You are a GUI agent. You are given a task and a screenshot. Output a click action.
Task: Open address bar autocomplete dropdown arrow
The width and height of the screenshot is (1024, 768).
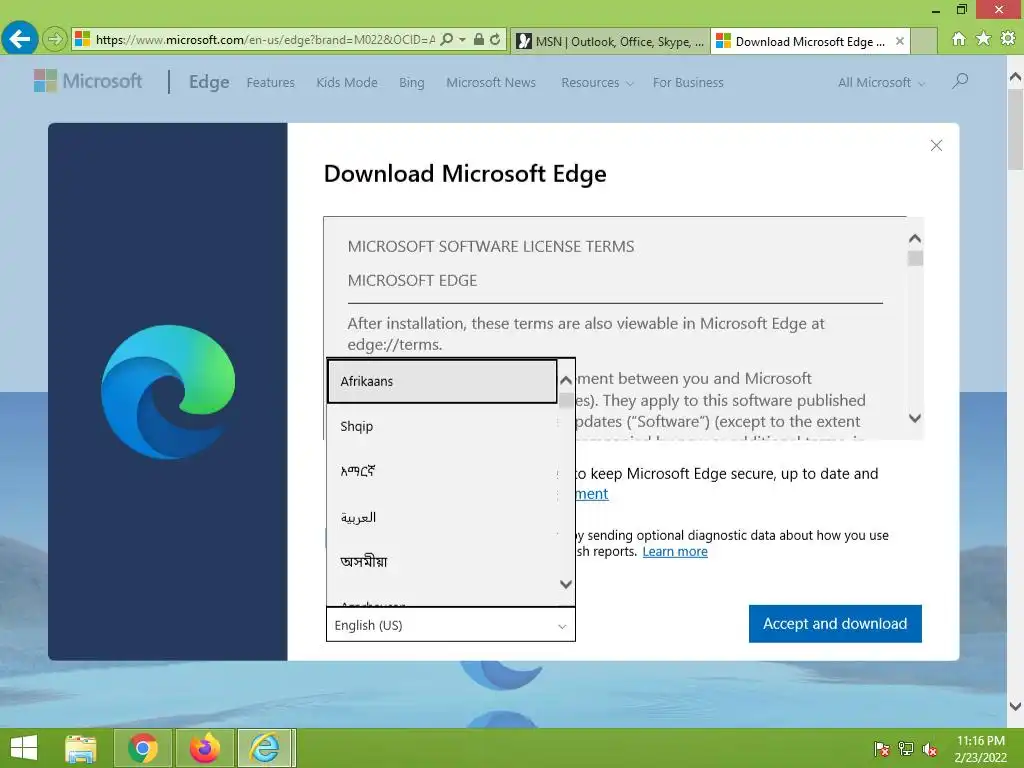point(462,40)
